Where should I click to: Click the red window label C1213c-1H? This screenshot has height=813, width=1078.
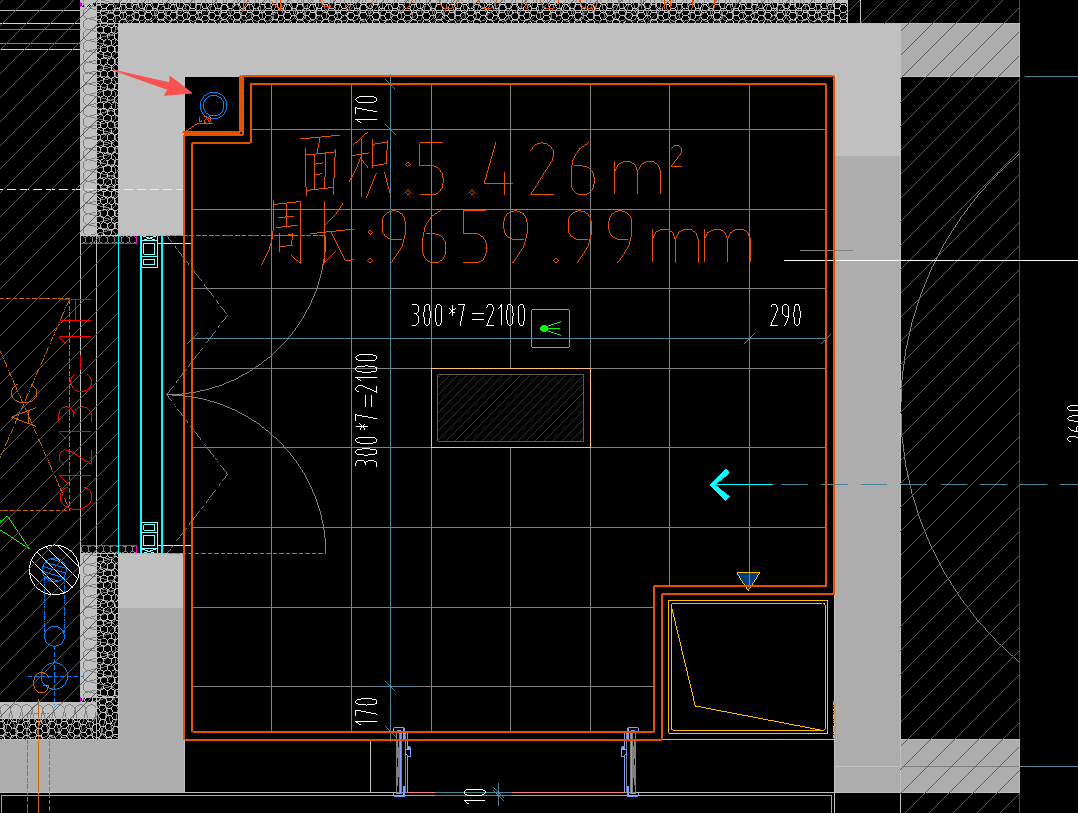click(76, 403)
